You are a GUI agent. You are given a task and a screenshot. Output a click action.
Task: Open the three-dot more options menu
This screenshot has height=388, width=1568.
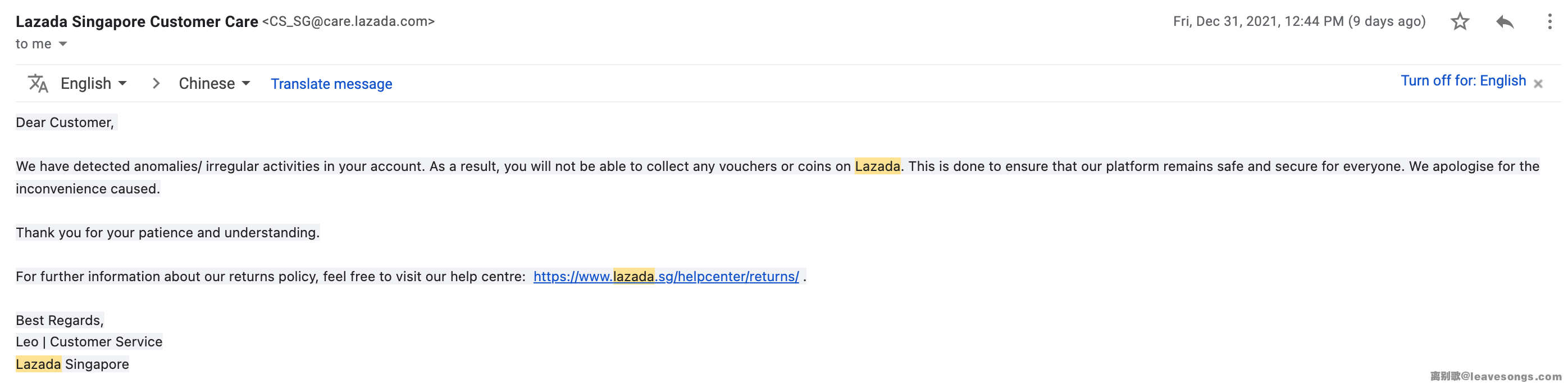click(1549, 22)
